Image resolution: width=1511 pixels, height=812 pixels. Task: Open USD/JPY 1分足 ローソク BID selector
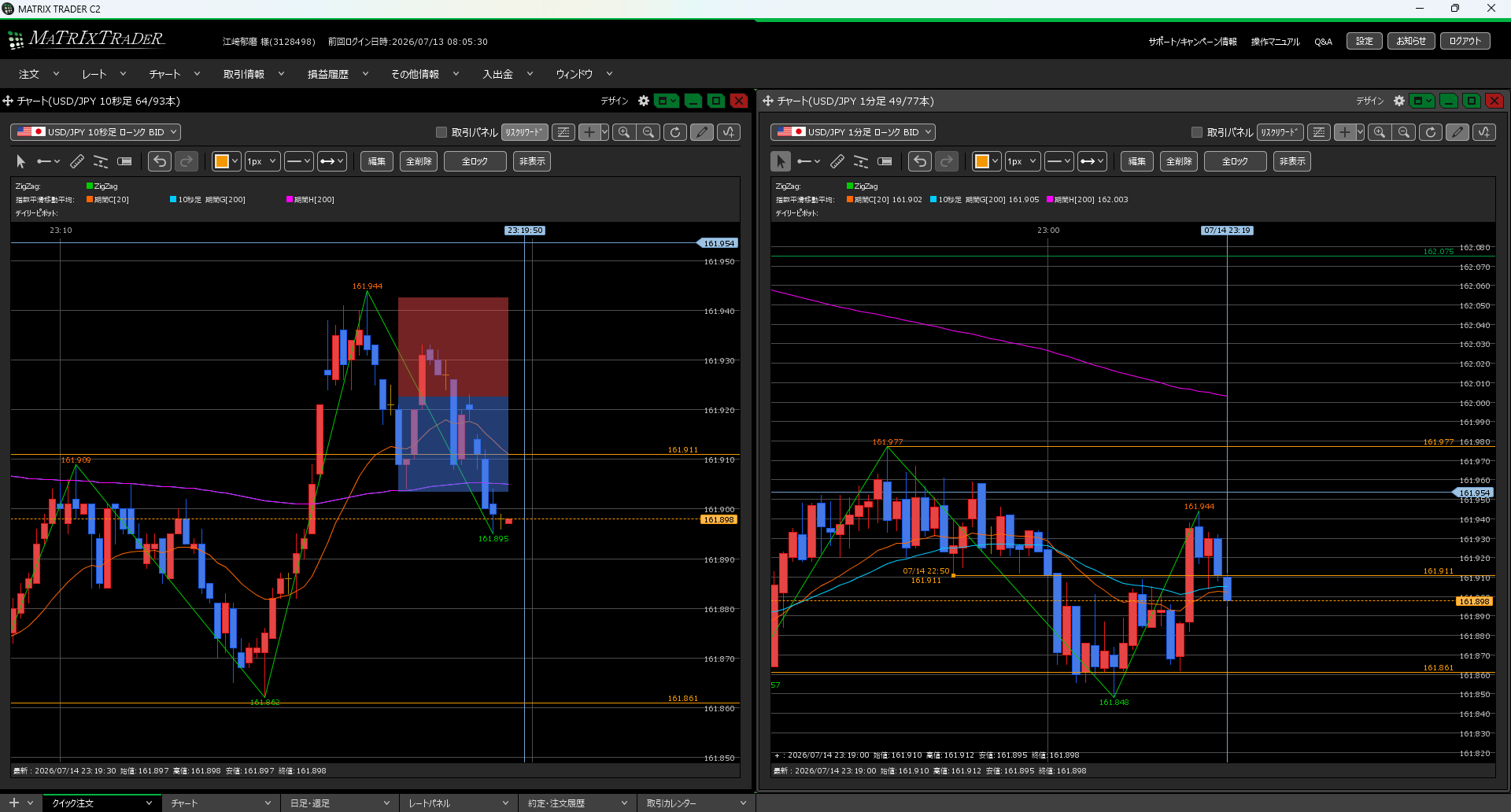pyautogui.click(x=853, y=132)
